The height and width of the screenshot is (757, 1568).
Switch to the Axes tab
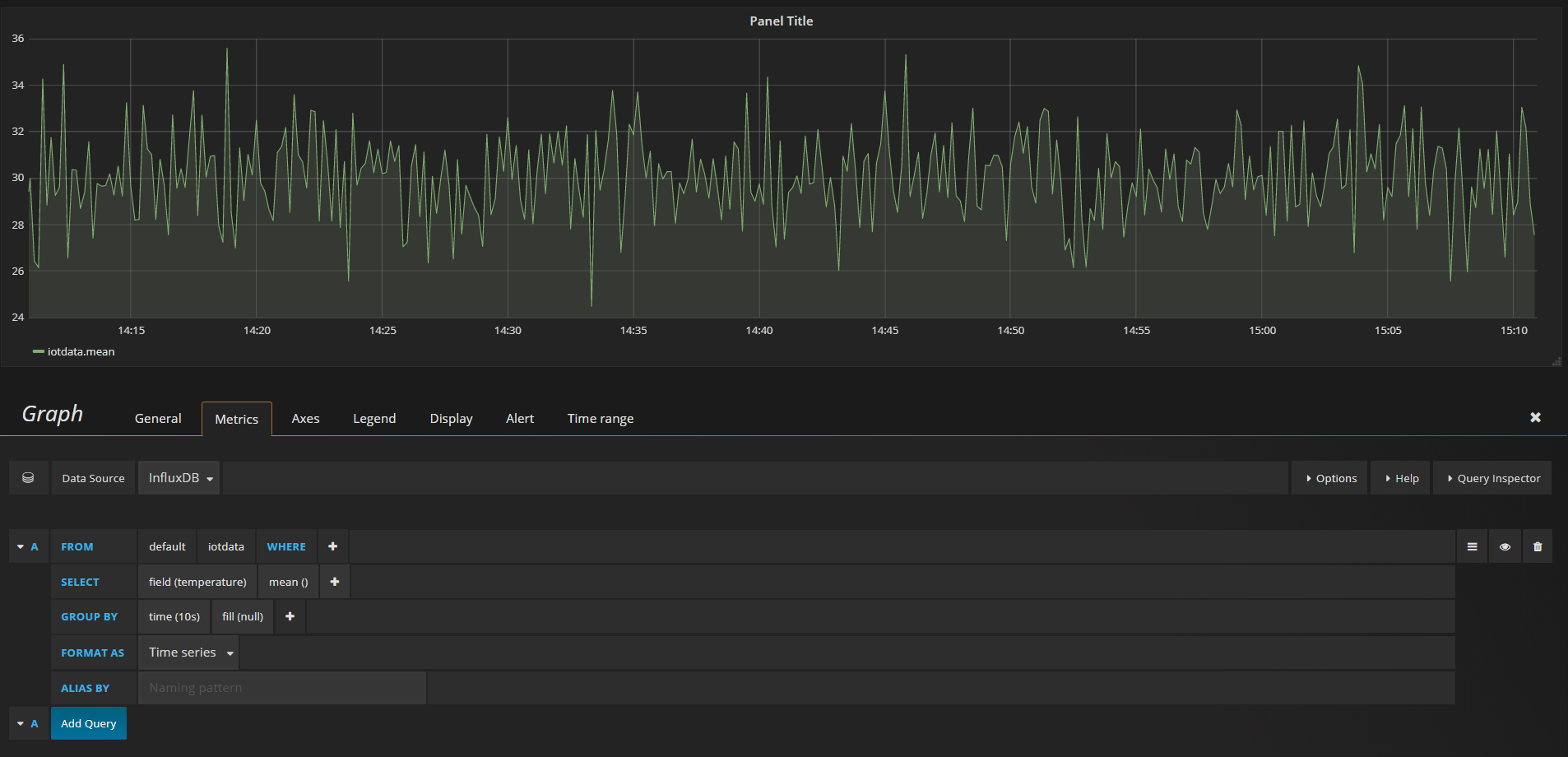click(x=305, y=419)
